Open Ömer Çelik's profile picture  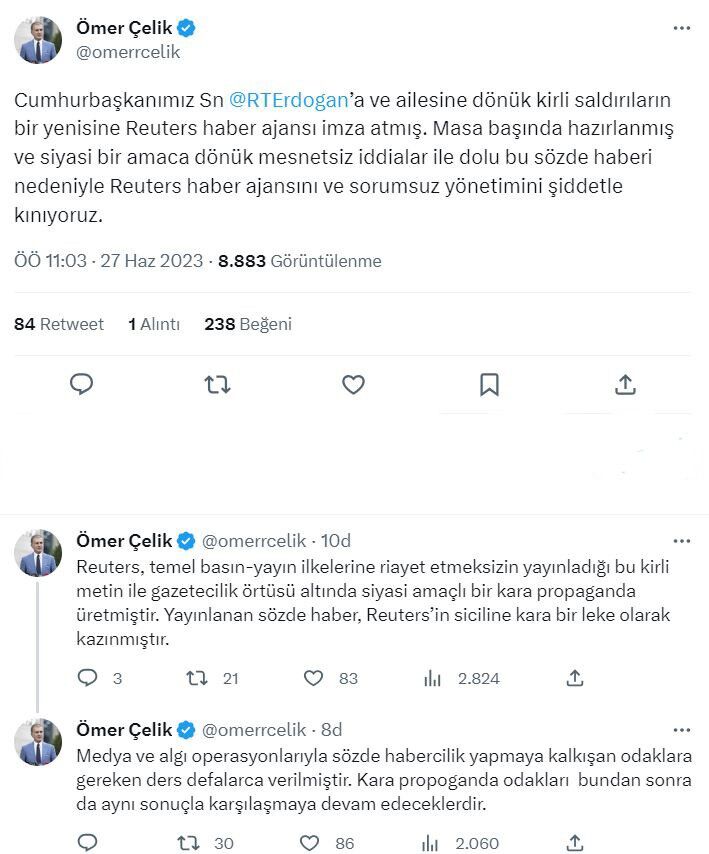(x=38, y=40)
